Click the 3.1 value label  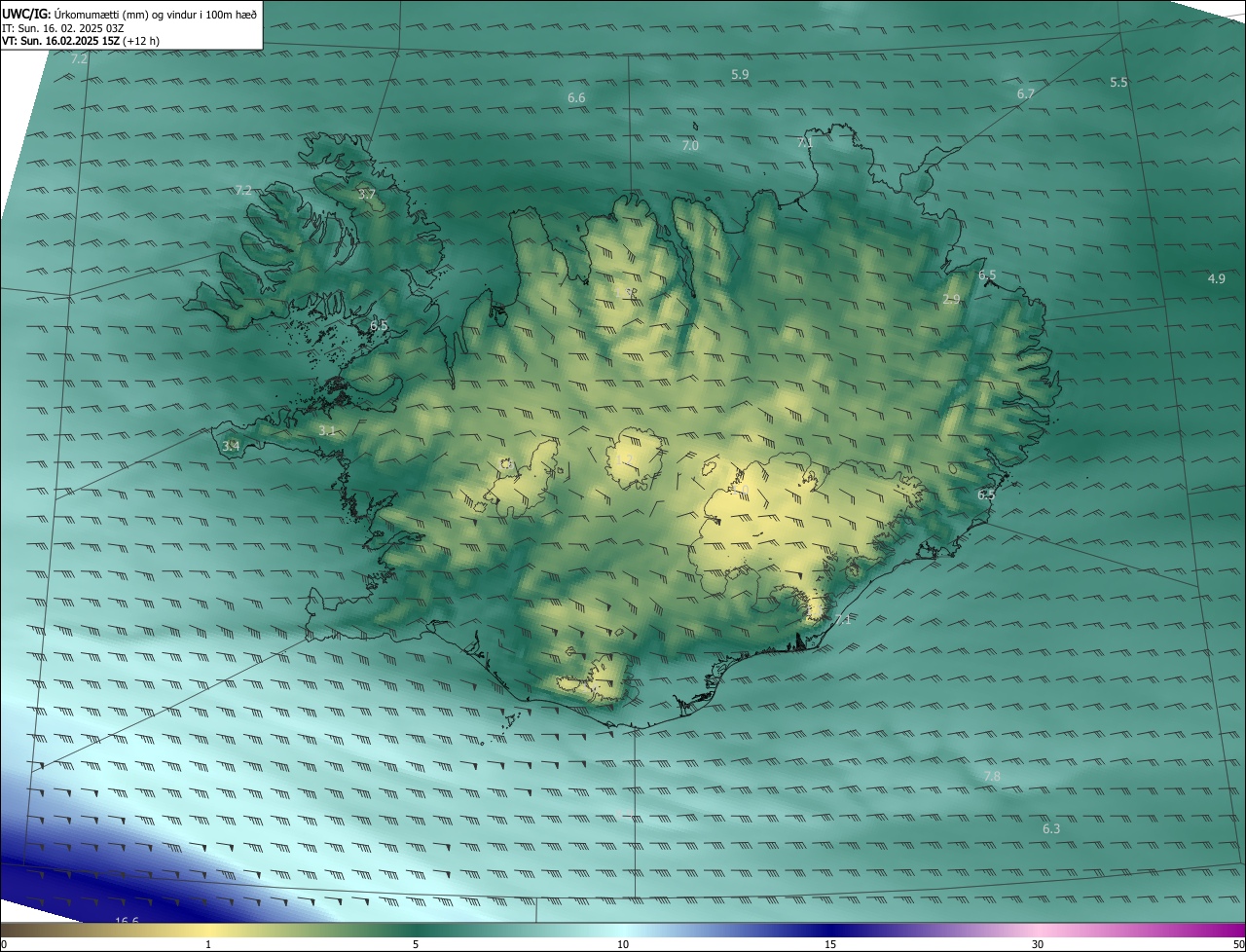(x=327, y=429)
